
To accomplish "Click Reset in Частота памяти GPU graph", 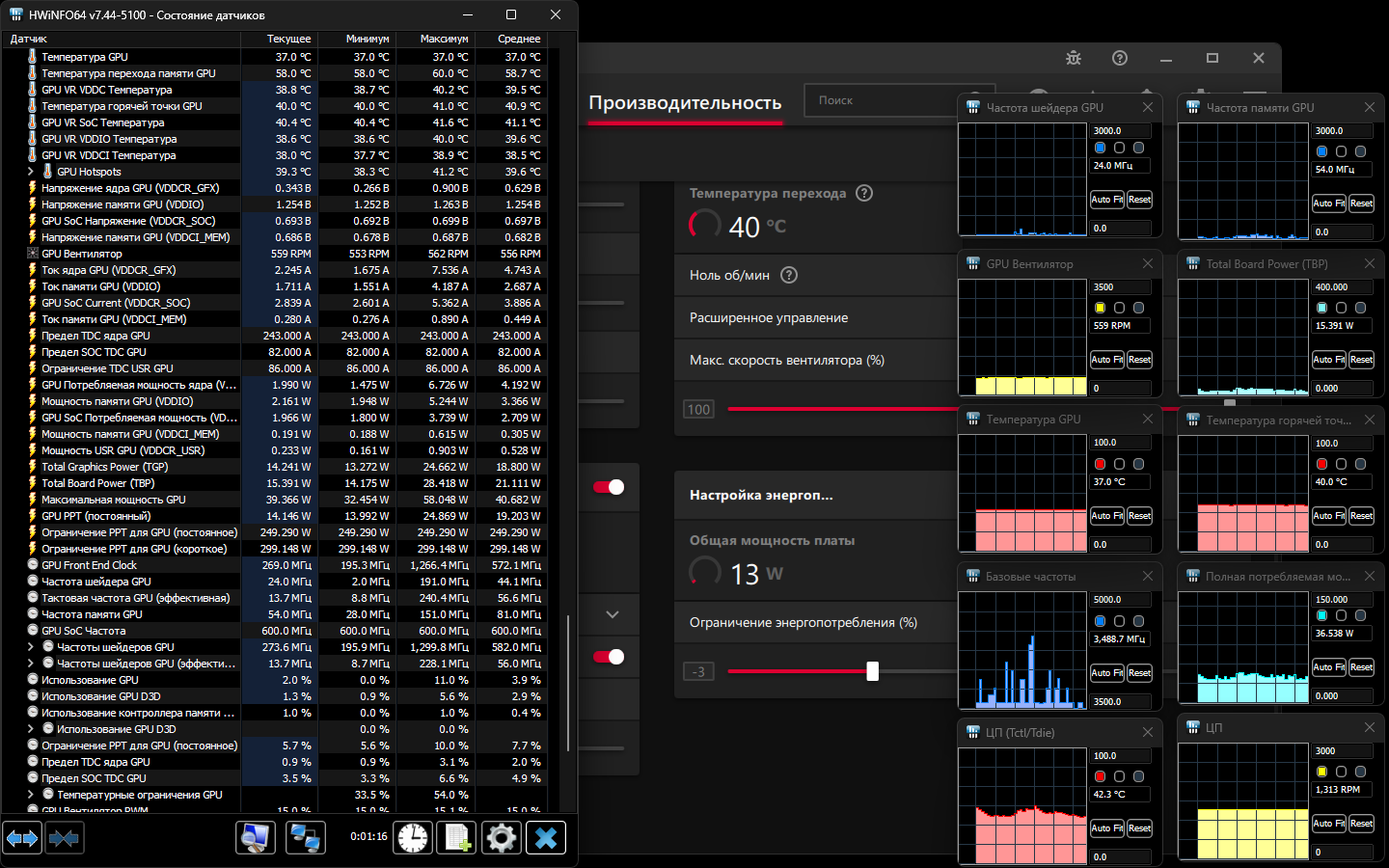I will click(x=1361, y=203).
